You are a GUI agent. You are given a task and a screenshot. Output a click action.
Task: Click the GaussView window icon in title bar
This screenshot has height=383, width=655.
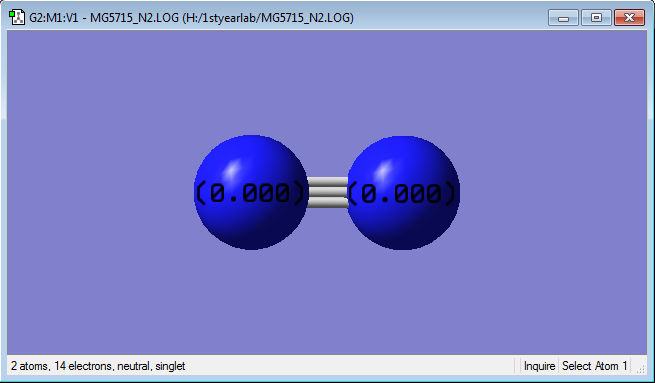(x=18, y=18)
